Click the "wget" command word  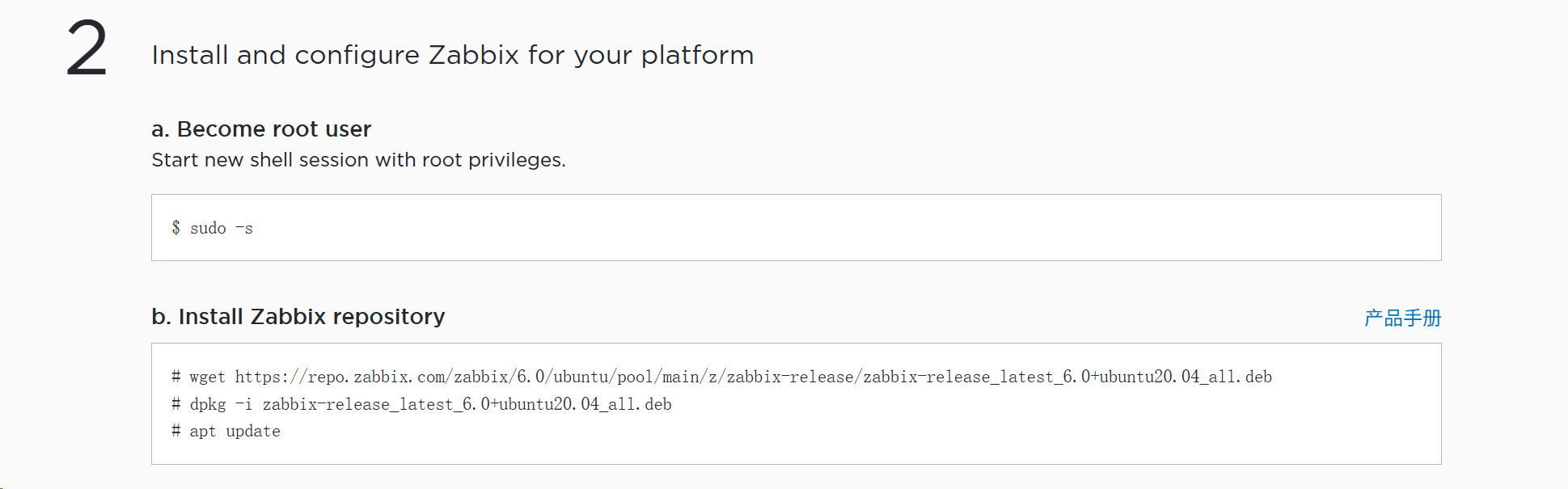tap(207, 377)
